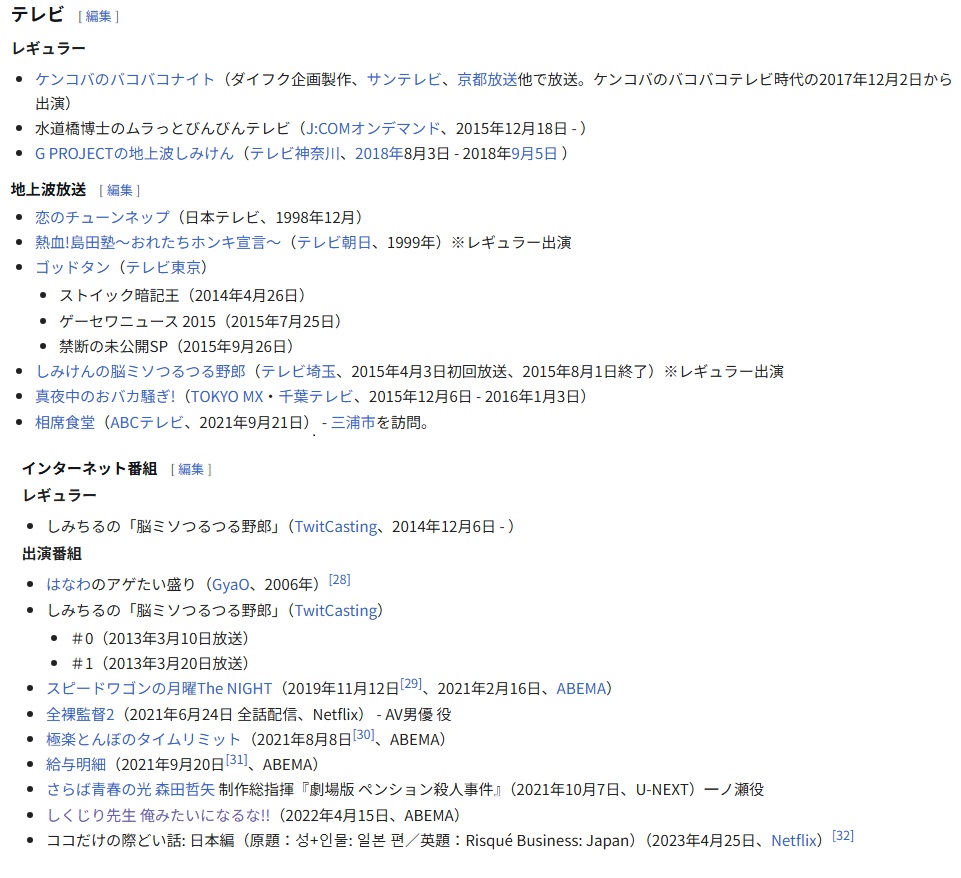Open the テレビ神奈川 link
Image resolution: width=961 pixels, height=878 pixels.
(x=295, y=154)
